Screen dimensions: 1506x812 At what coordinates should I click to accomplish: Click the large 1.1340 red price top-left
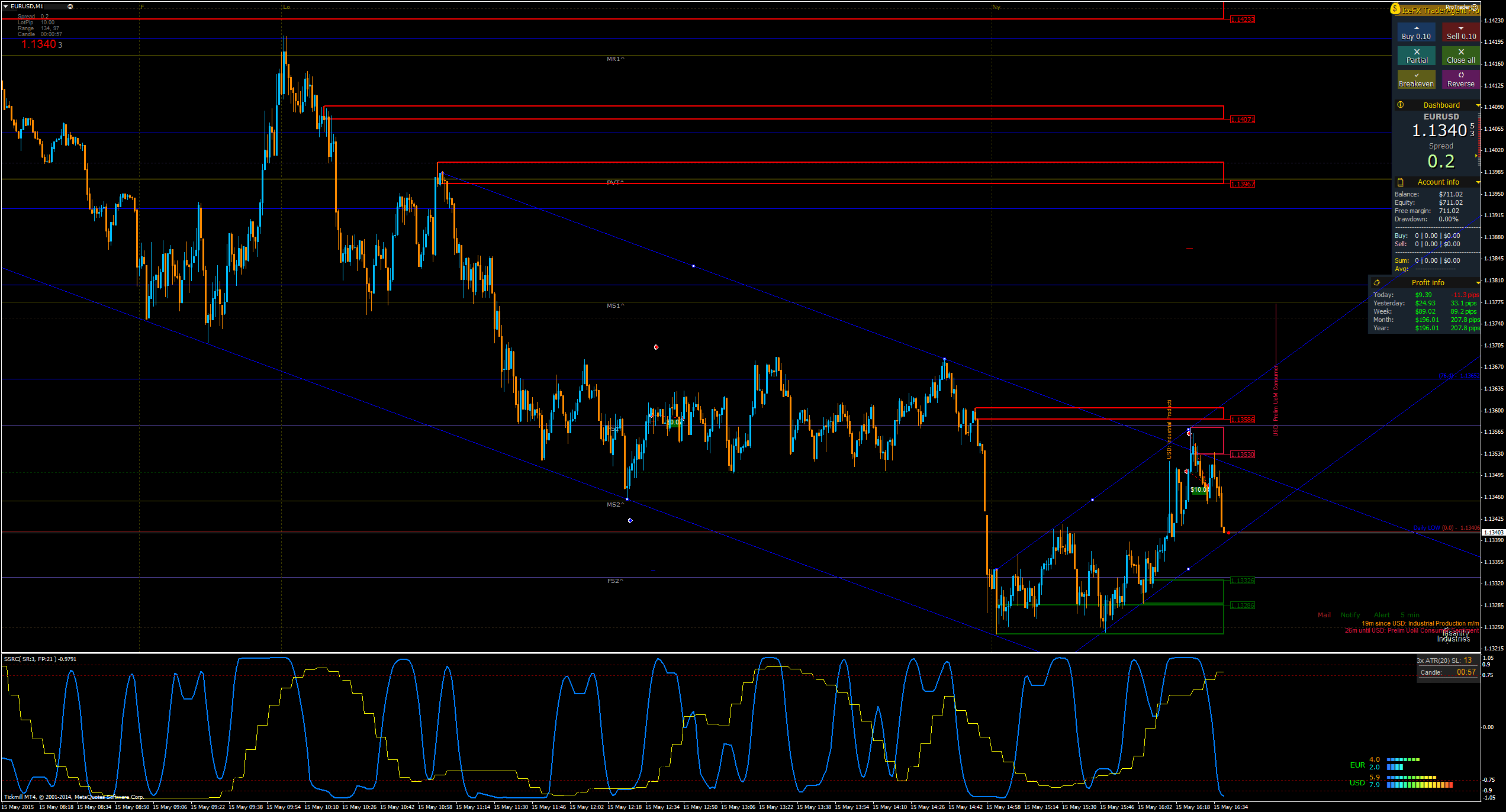pyautogui.click(x=38, y=44)
